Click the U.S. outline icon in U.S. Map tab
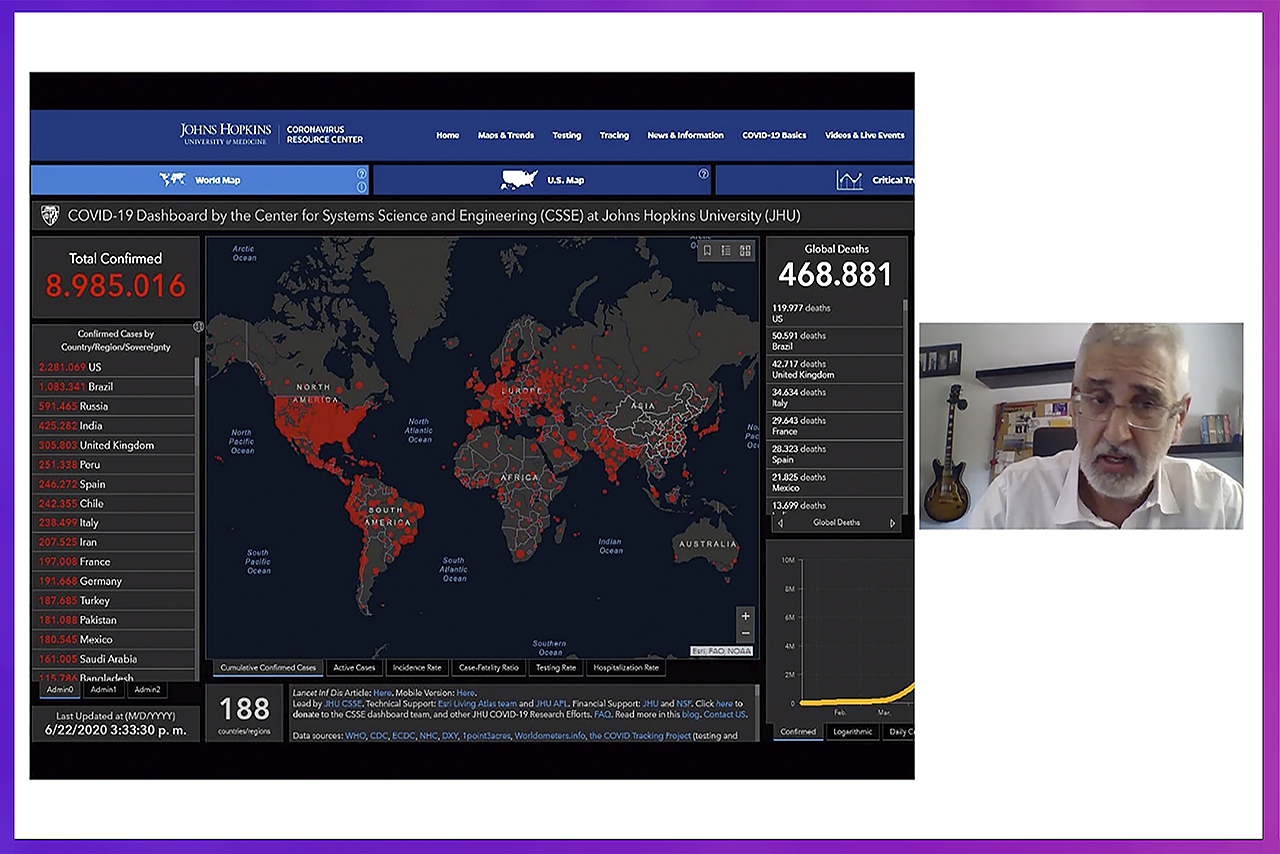The image size is (1280, 854). [x=519, y=180]
